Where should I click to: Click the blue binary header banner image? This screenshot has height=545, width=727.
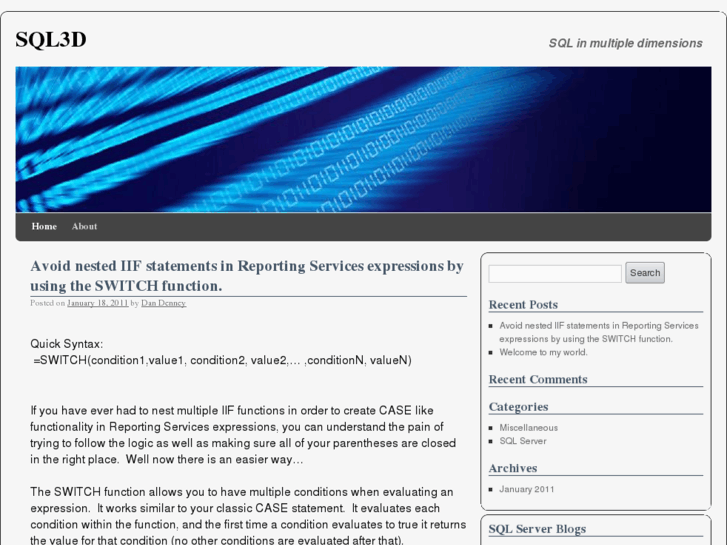tap(364, 140)
